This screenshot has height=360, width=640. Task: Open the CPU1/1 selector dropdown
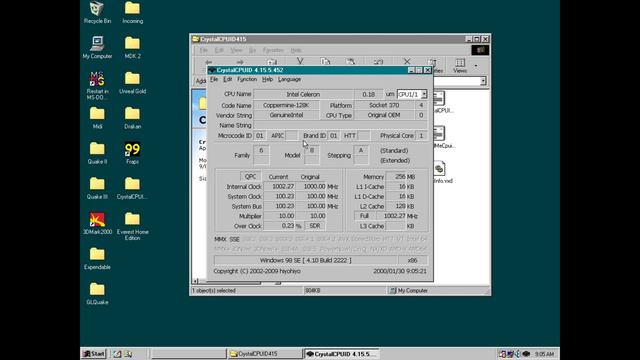pos(424,94)
